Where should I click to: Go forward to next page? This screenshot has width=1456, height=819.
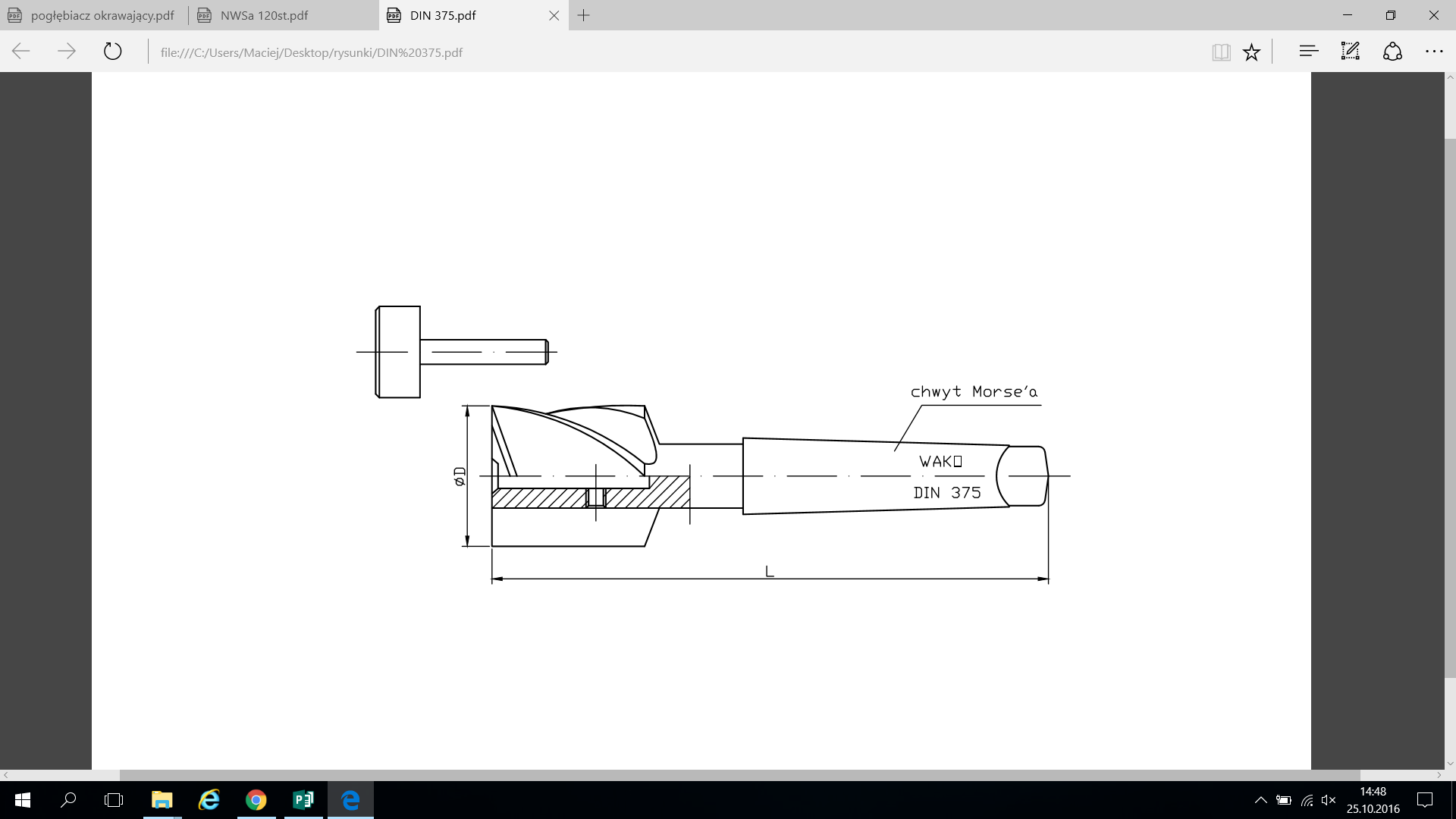tap(67, 52)
